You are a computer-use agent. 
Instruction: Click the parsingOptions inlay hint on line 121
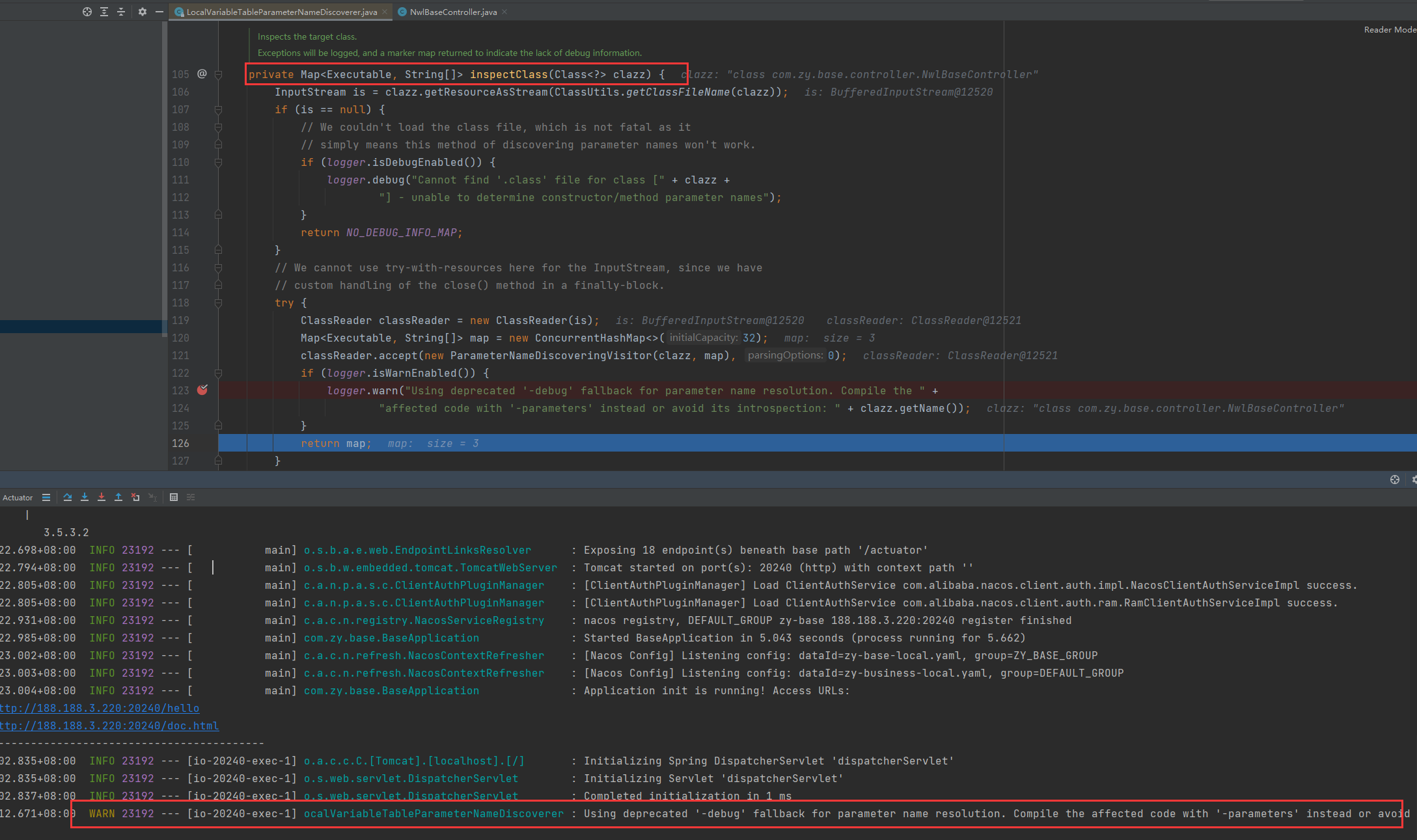(786, 355)
